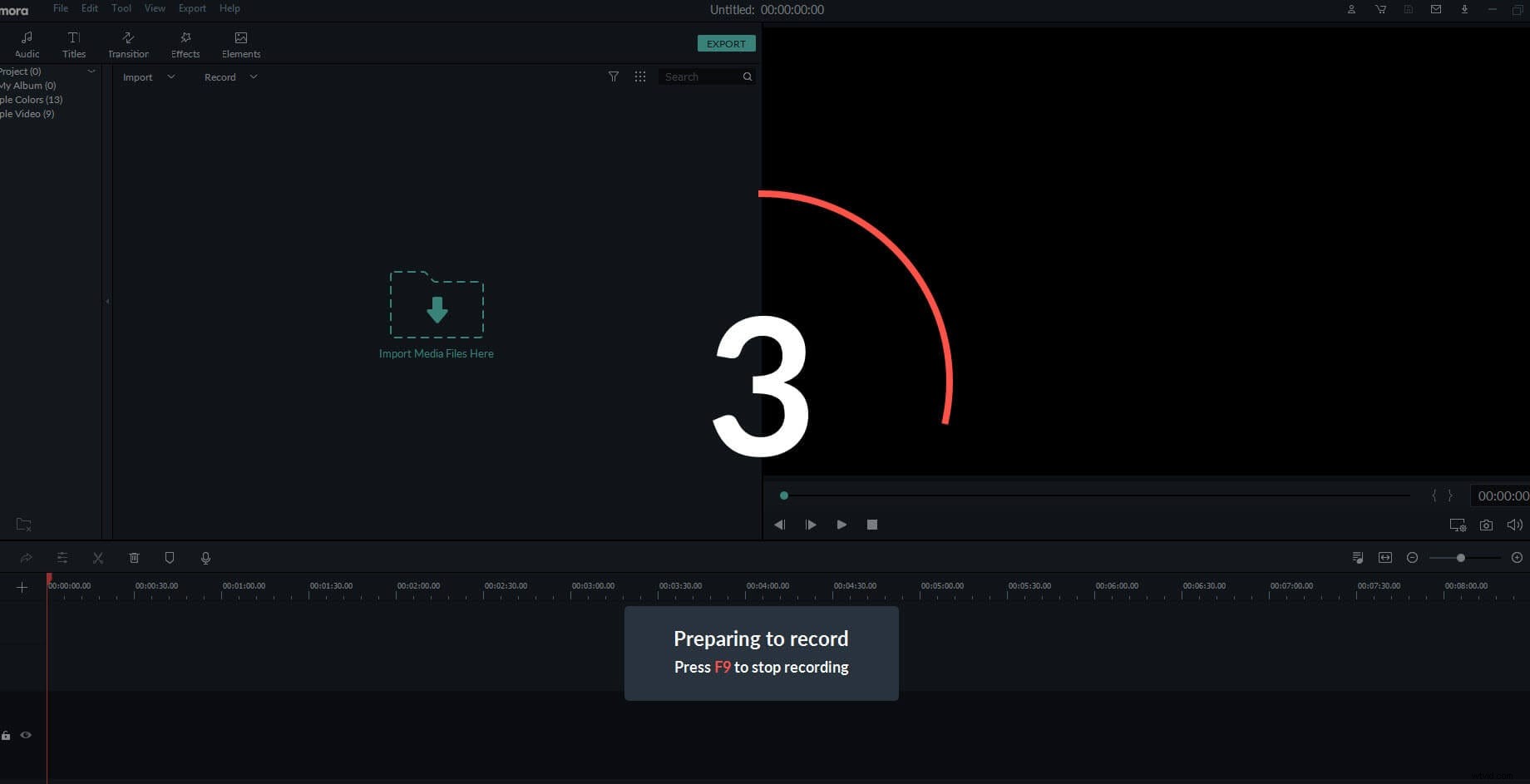The image size is (1530, 784).
Task: Click the EXPORT button
Action: pos(726,43)
